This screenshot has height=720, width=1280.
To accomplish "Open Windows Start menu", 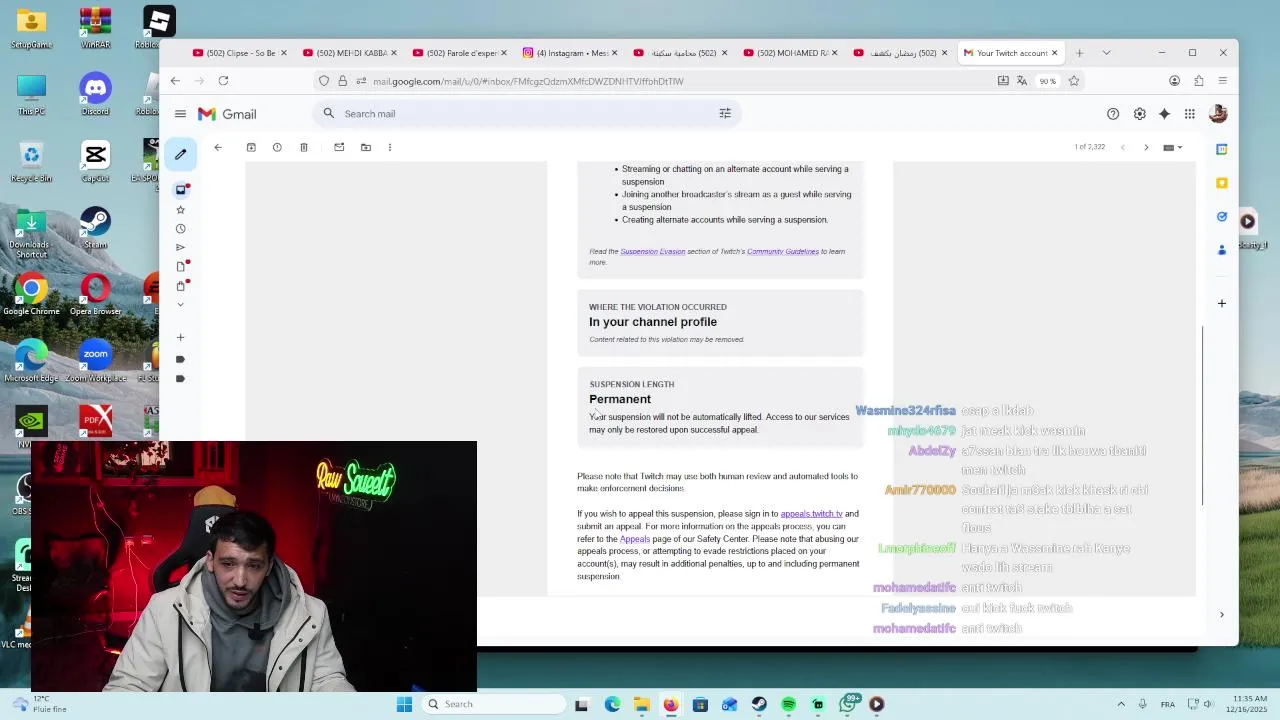I will click(x=404, y=704).
